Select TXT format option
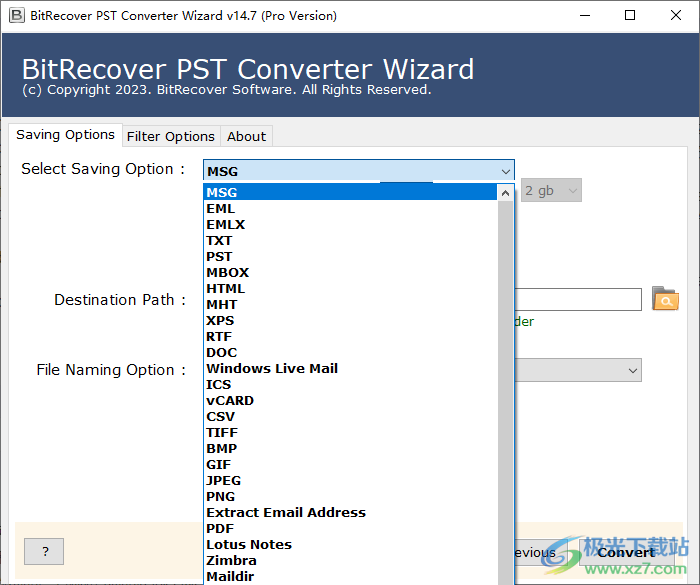Screen dimensions: 700x585 351,241
